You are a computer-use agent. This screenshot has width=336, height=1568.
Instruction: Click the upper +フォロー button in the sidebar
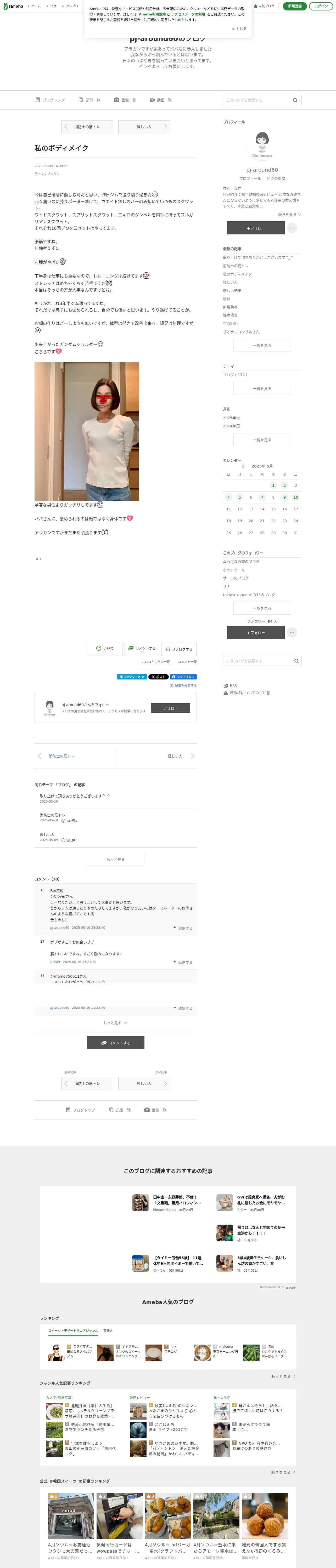tap(255, 228)
